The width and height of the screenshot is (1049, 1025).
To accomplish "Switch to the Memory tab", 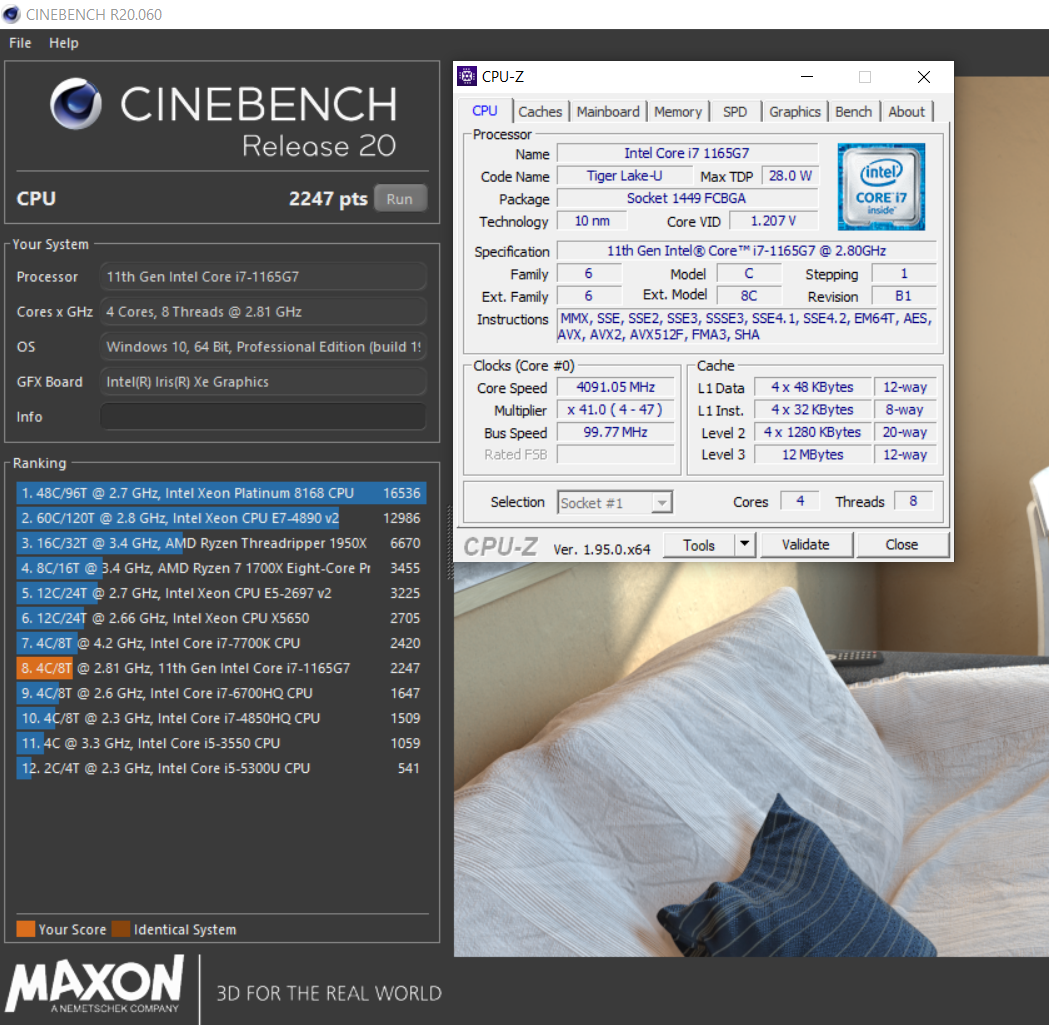I will 678,112.
